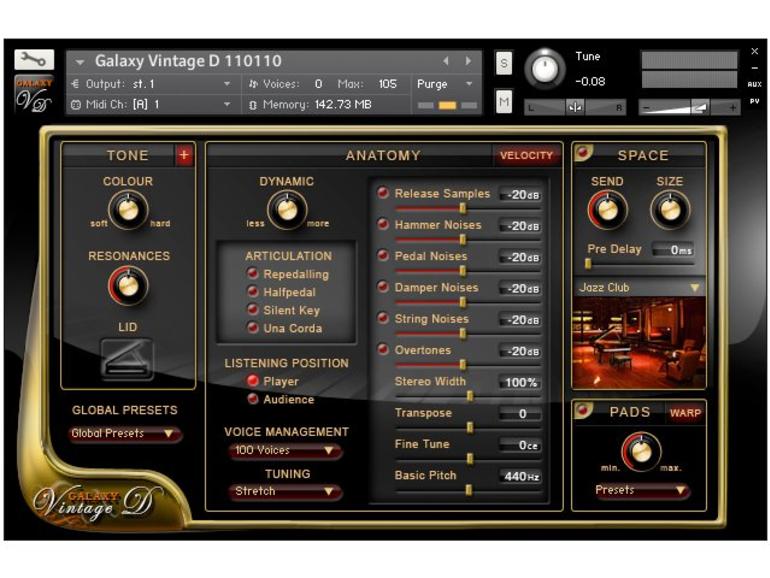770x578 pixels.
Task: Click the Basic Pitch 440Hz value field
Action: tap(521, 476)
